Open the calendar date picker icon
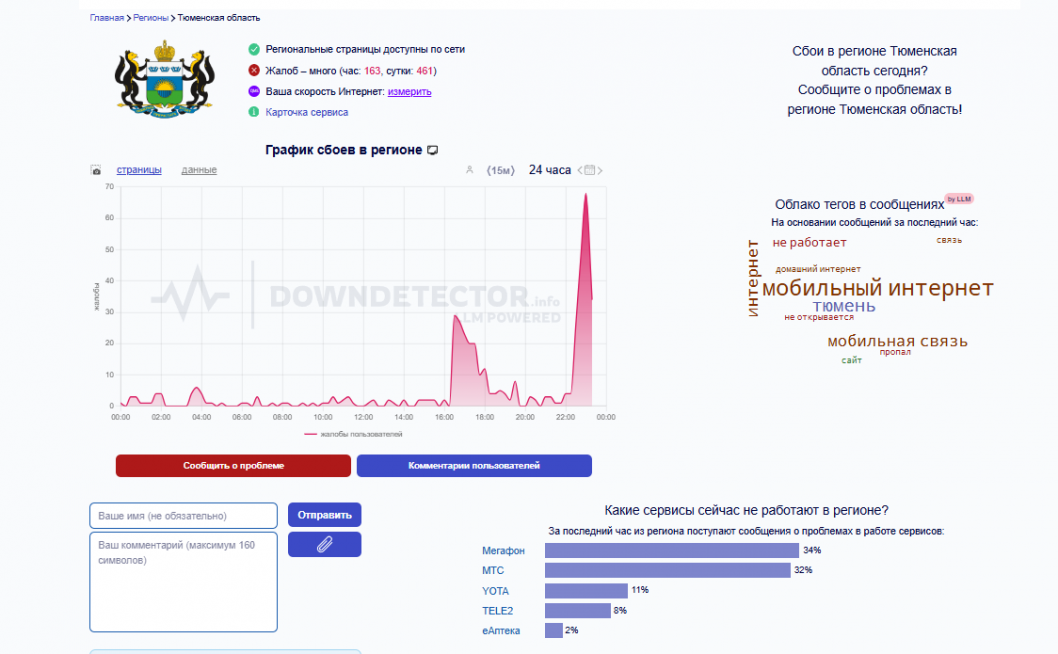 (589, 170)
